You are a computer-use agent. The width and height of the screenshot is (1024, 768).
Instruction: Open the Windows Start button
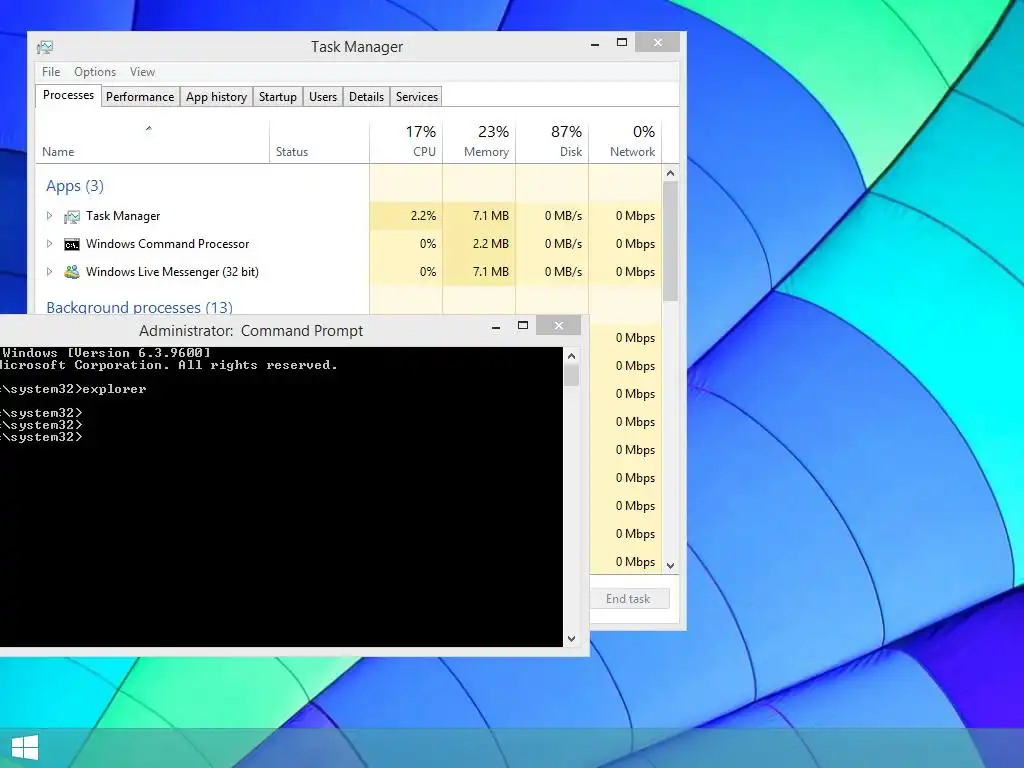click(25, 747)
